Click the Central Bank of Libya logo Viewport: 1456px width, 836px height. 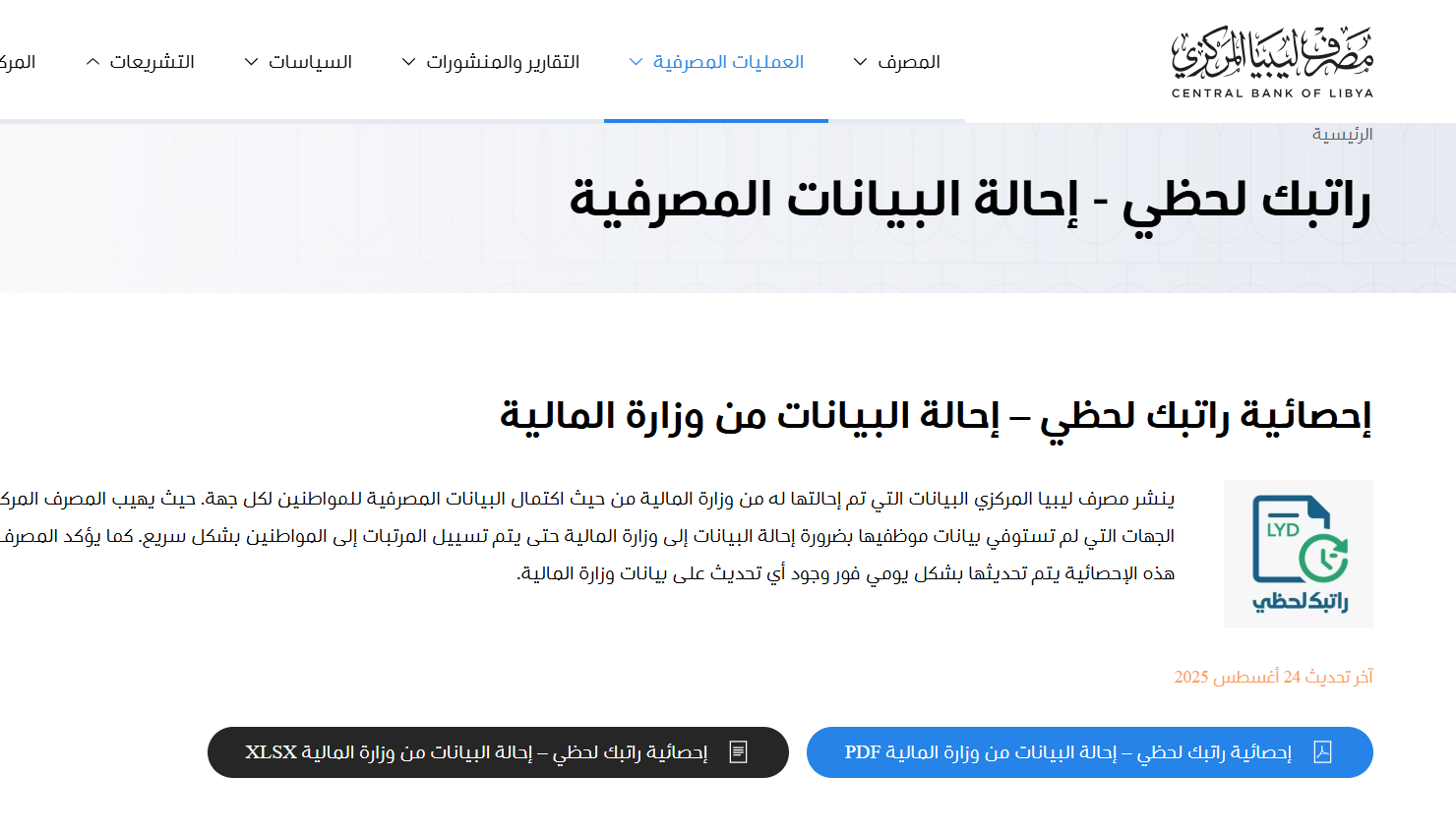pos(1272,62)
